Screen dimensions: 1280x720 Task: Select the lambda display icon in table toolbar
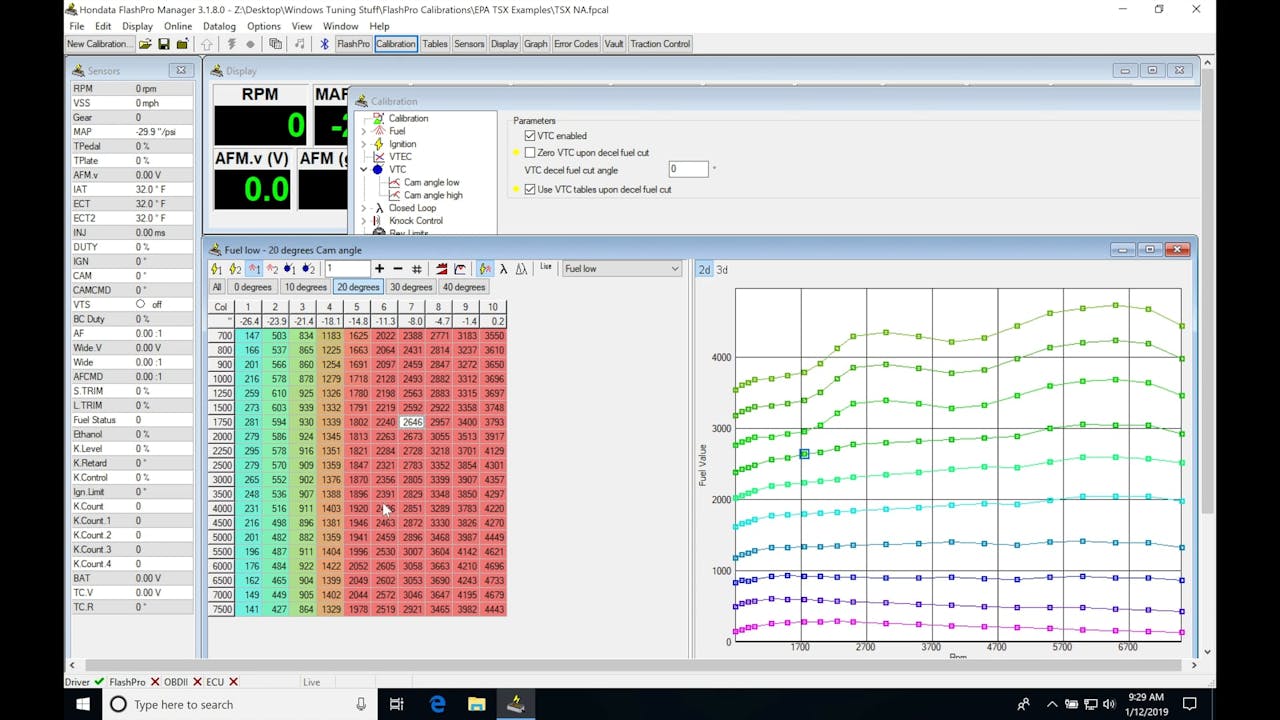click(503, 268)
